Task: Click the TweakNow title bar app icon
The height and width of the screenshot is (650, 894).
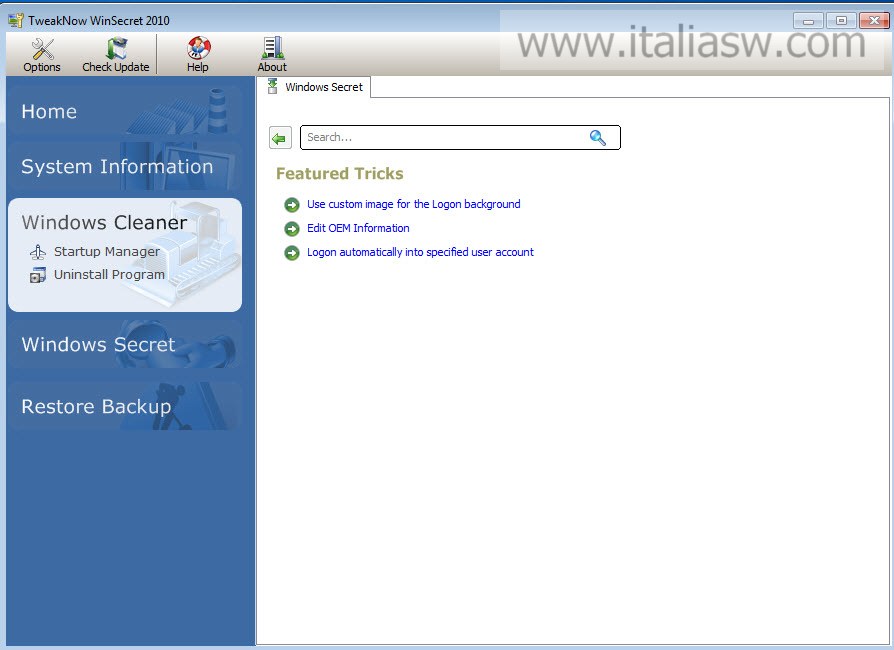Action: click(x=15, y=21)
